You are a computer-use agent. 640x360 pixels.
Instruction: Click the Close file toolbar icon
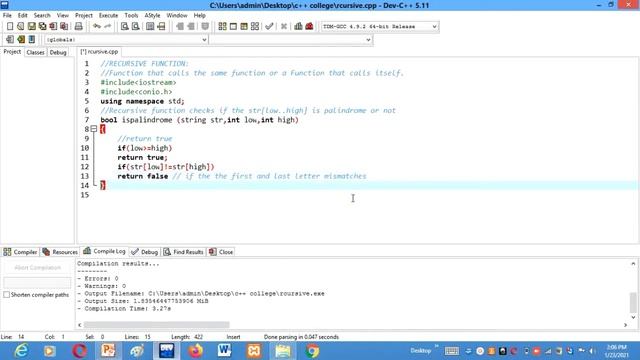pyautogui.click(x=53, y=26)
